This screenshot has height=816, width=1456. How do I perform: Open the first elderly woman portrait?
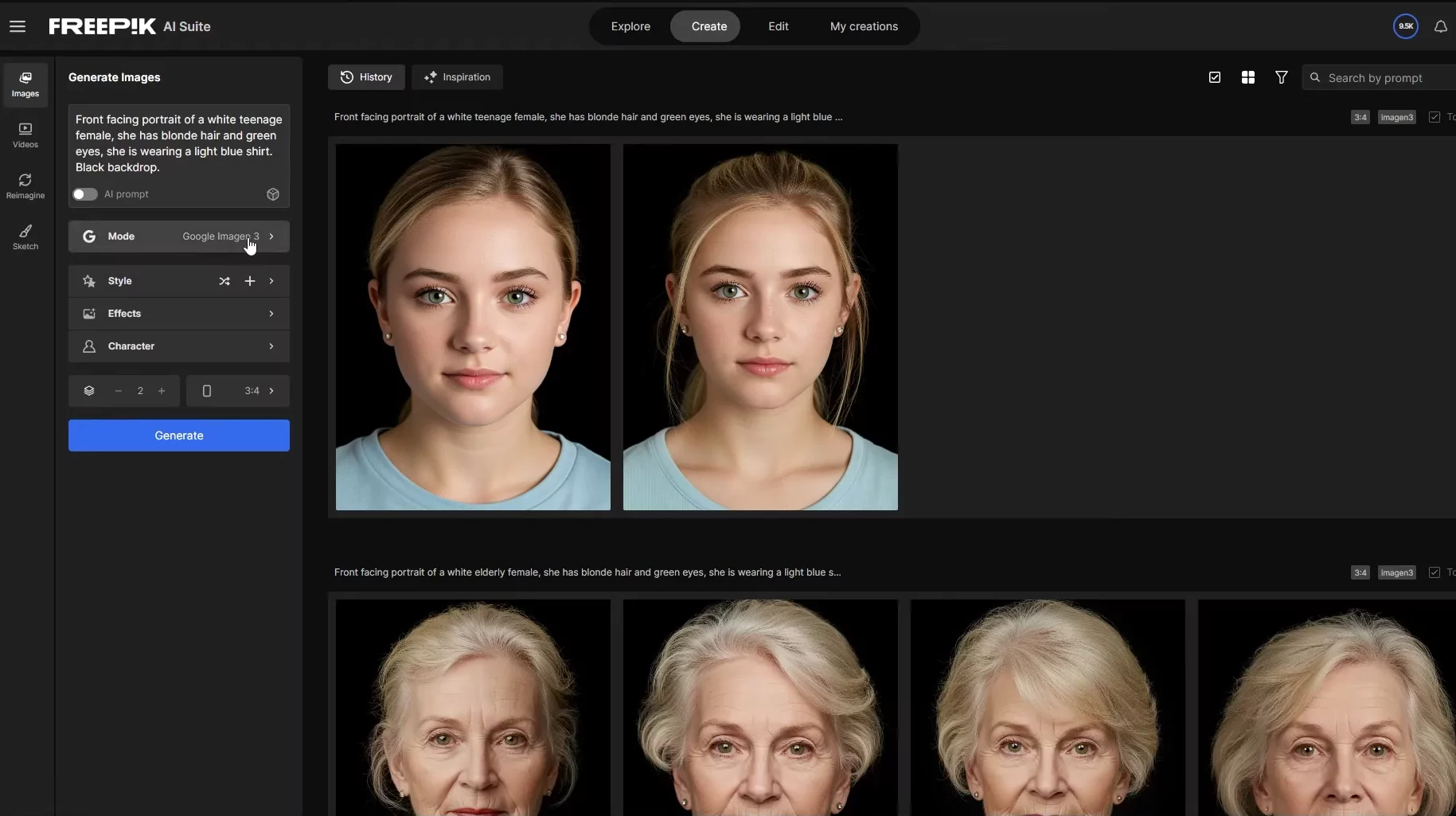pyautogui.click(x=473, y=708)
